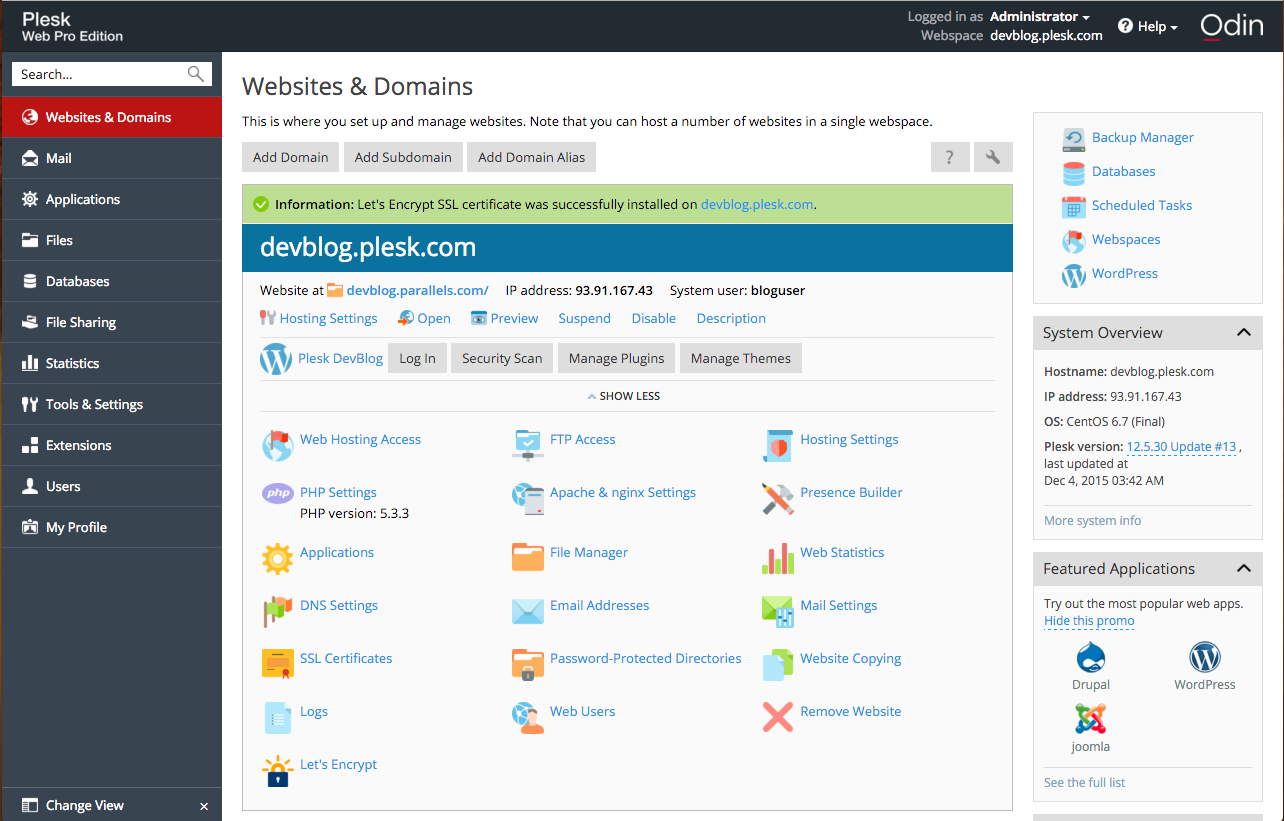Open the Help dropdown menu

(1148, 26)
